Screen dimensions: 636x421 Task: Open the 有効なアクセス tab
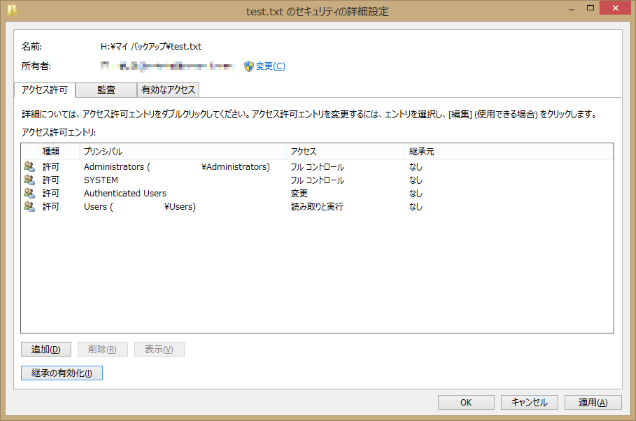168,90
